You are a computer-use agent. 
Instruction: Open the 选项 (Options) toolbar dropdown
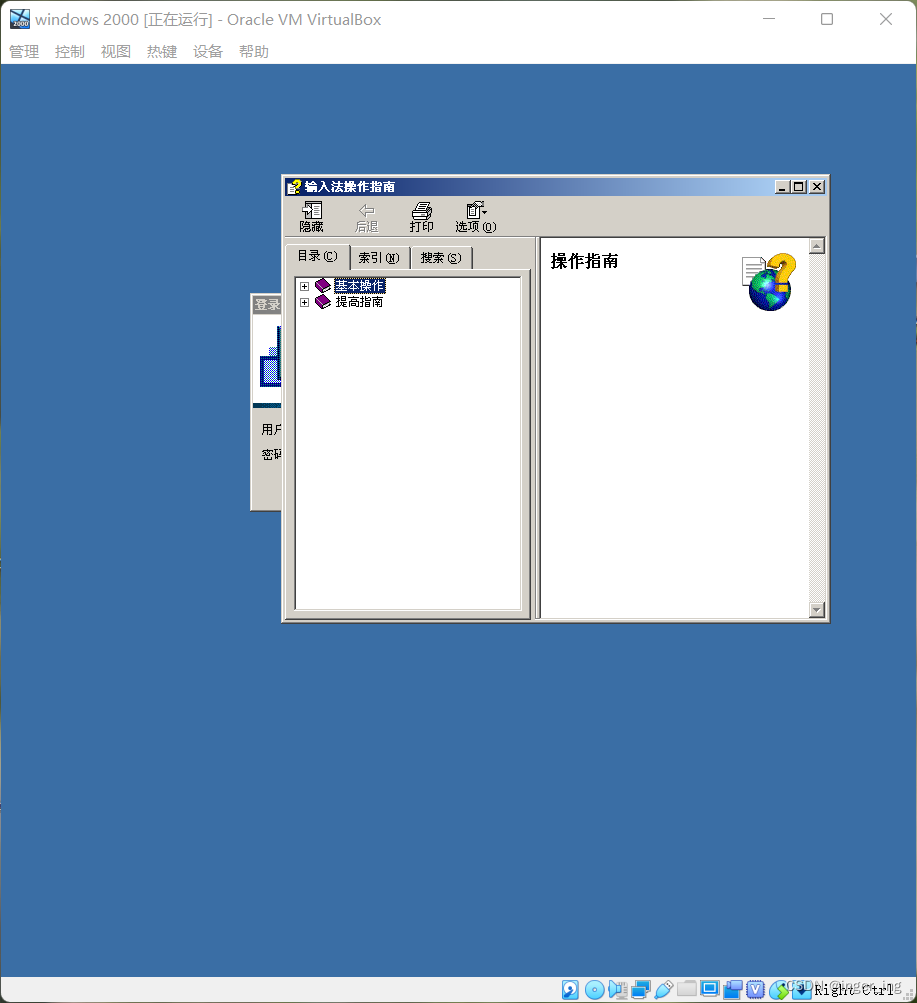tap(476, 217)
